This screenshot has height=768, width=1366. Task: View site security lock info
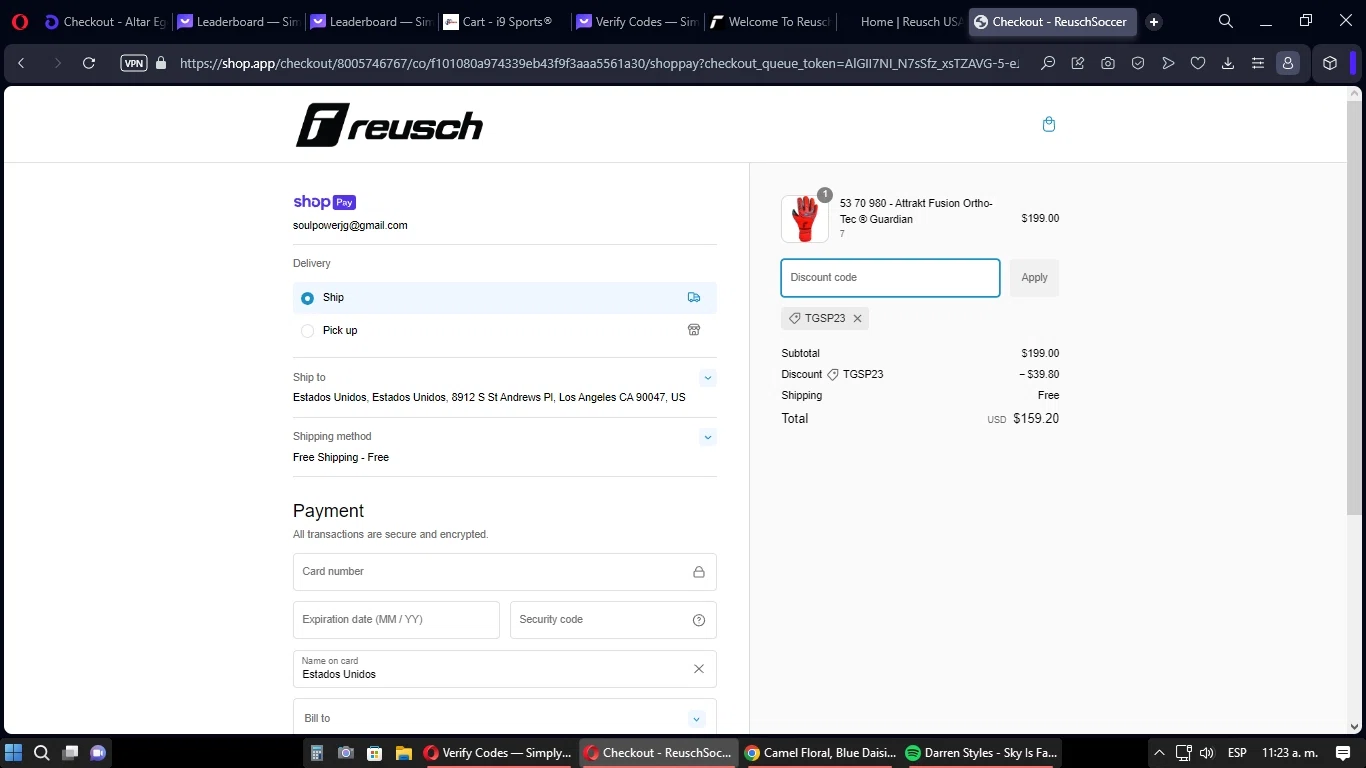coord(161,63)
